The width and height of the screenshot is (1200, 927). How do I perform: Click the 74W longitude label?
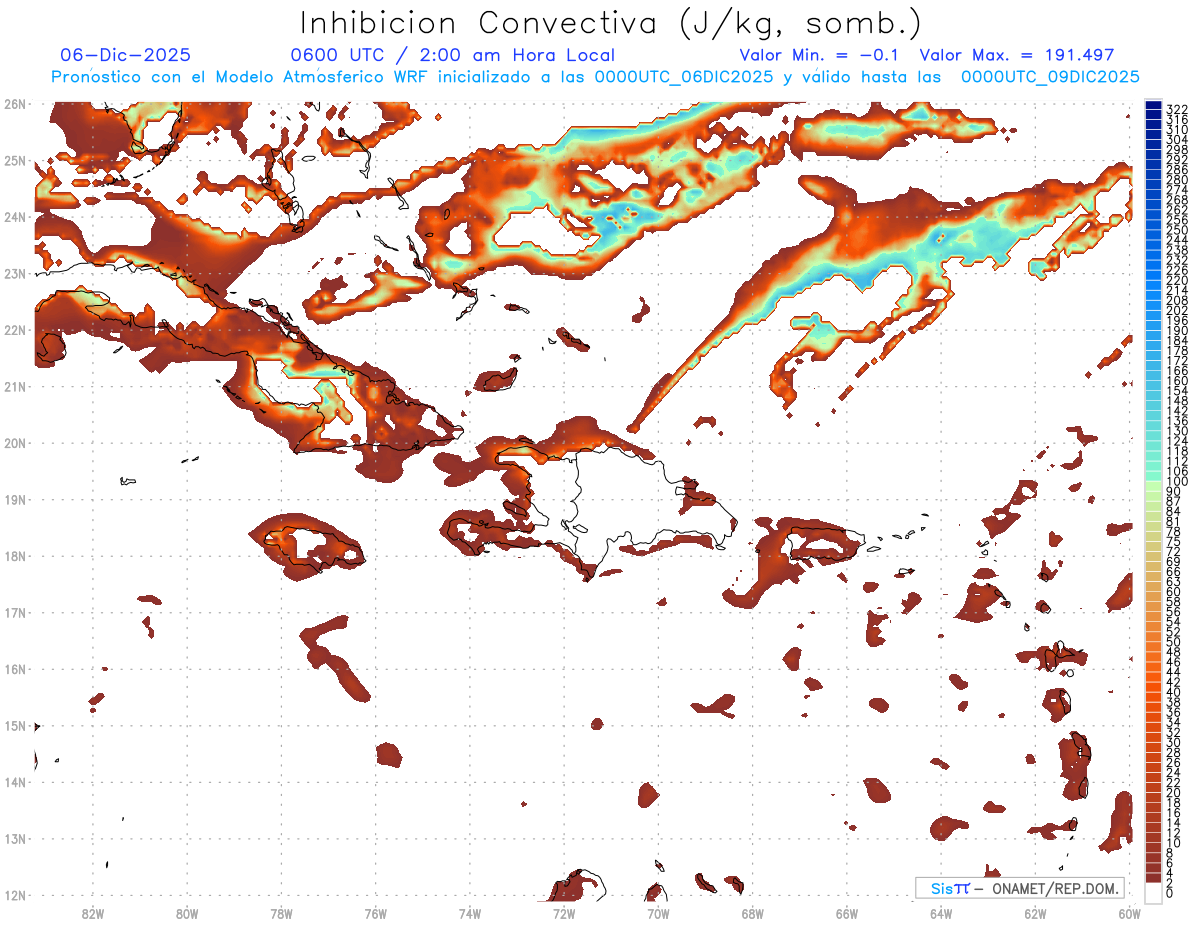tap(469, 913)
